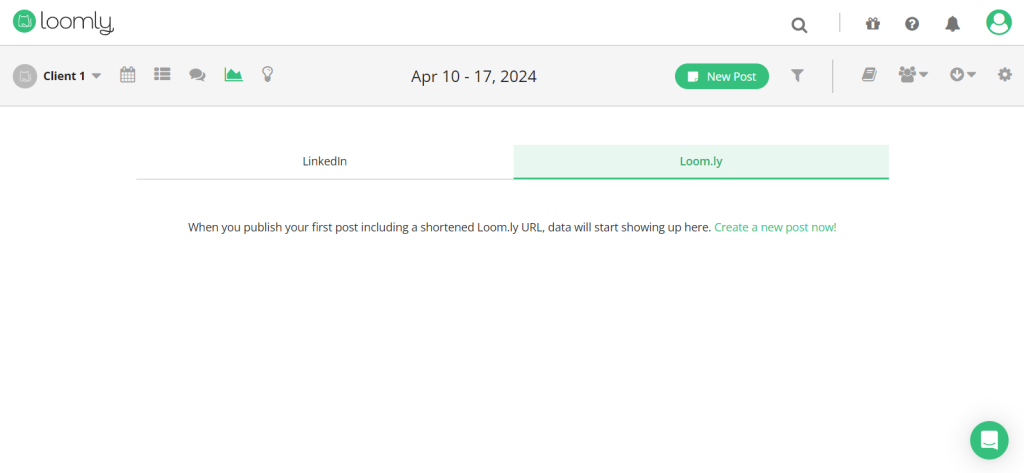Screen dimensions: 1024x473
Task: Select the Loom.ly tab
Action: tap(701, 161)
